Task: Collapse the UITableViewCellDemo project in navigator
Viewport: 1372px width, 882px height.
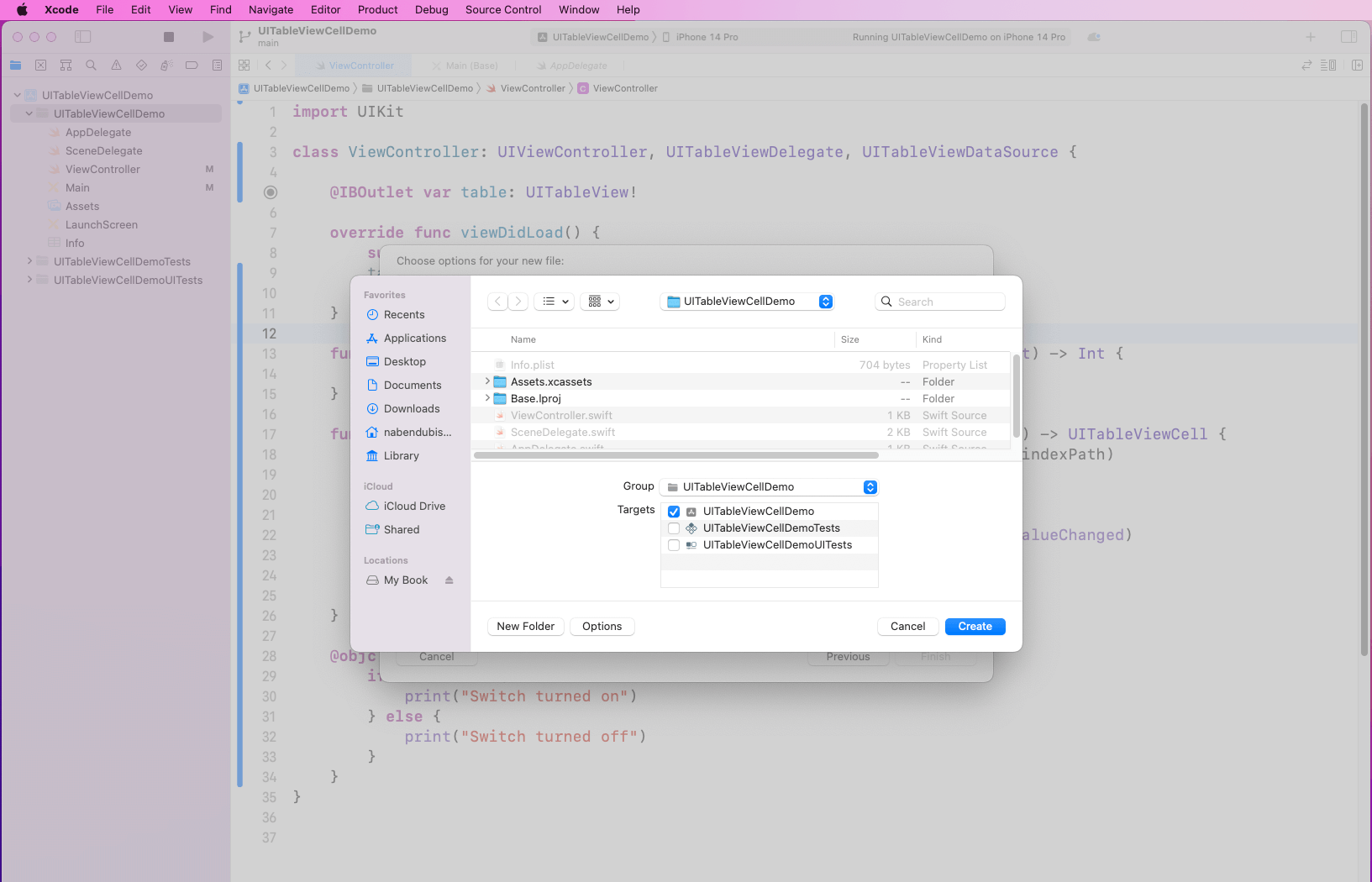Action: [16, 94]
